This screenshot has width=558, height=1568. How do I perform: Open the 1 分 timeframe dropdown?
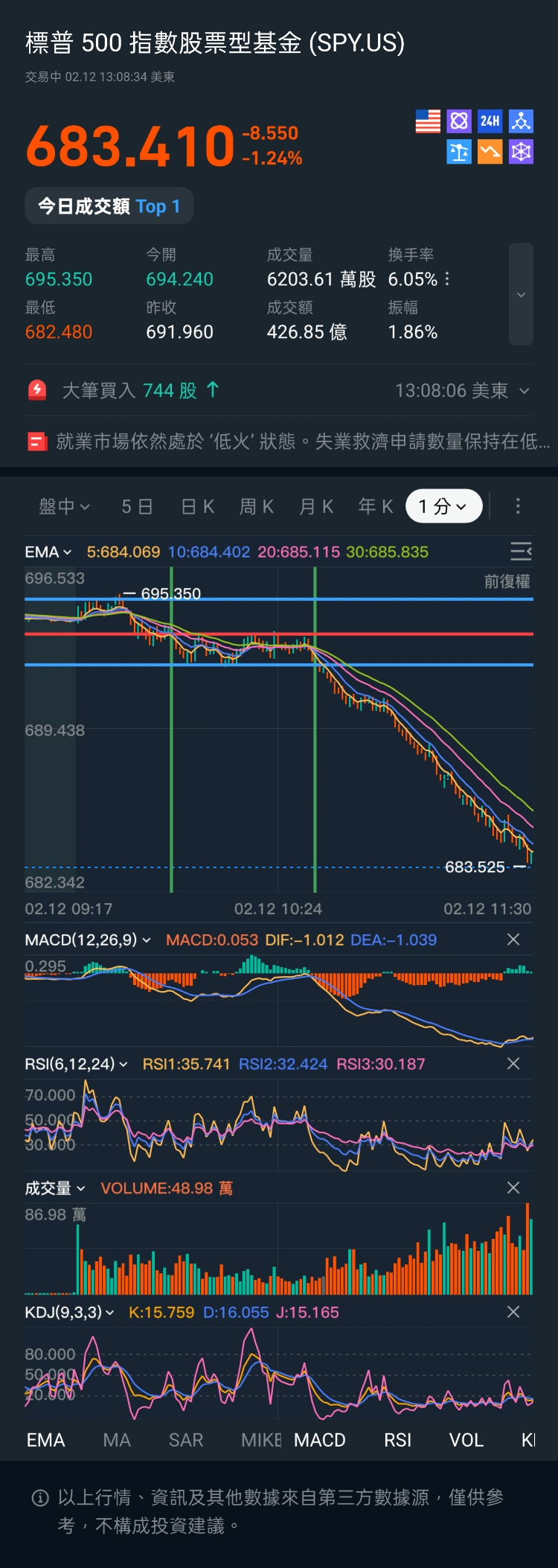[x=443, y=506]
